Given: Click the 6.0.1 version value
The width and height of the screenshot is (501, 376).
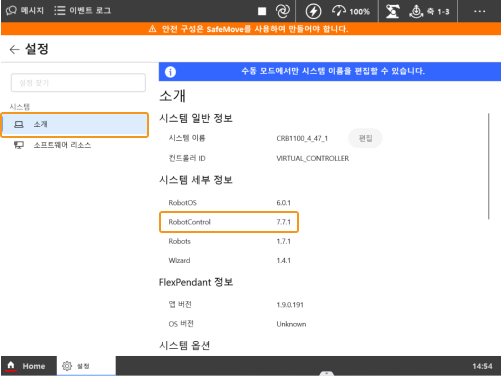Looking at the screenshot, I should [x=283, y=203].
